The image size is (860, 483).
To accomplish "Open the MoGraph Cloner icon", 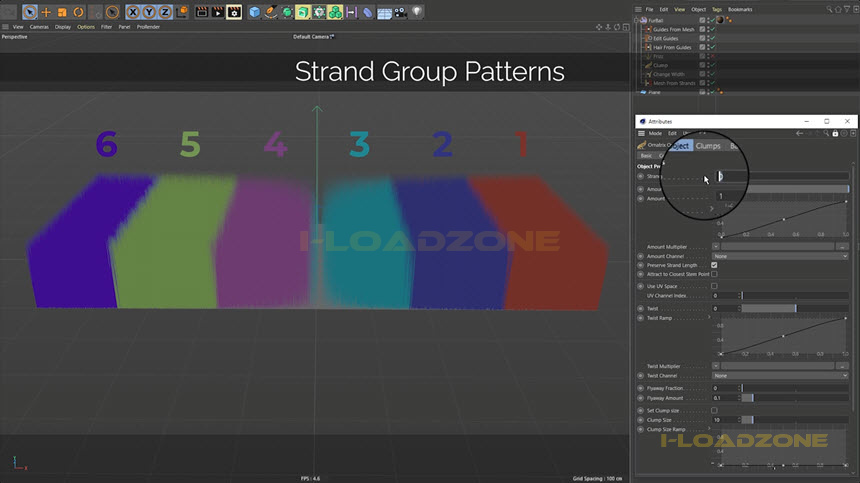I will [x=335, y=12].
